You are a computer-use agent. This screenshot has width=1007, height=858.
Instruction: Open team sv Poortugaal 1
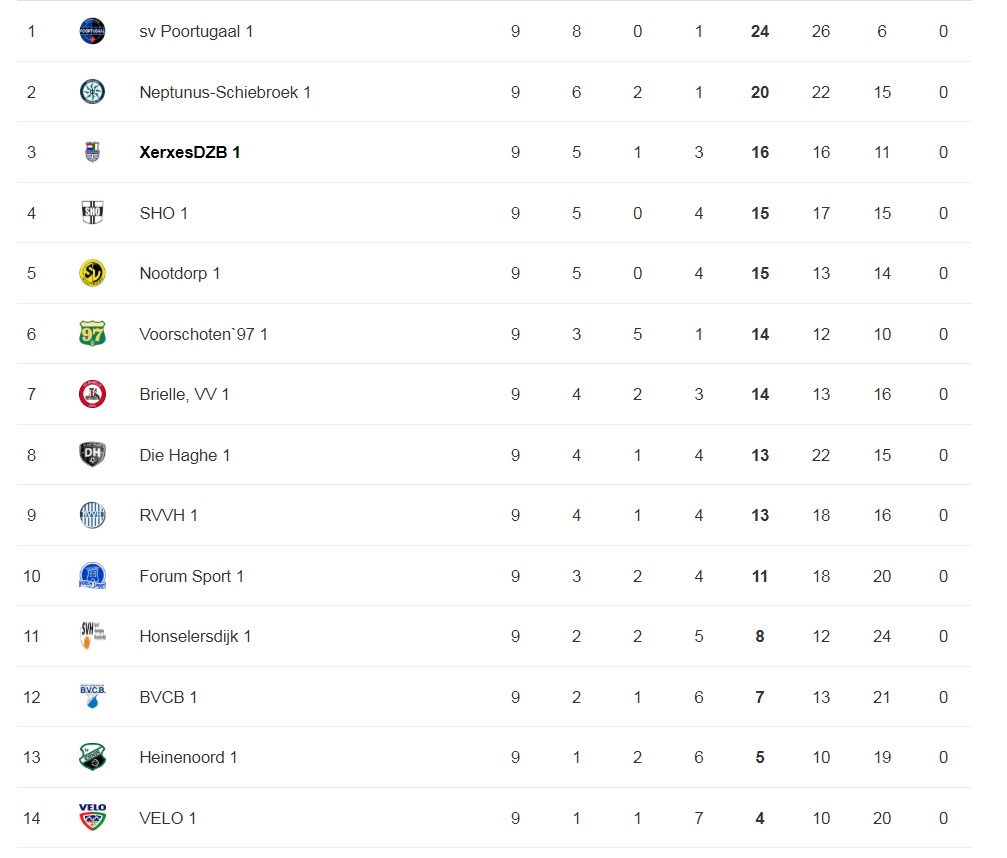196,31
